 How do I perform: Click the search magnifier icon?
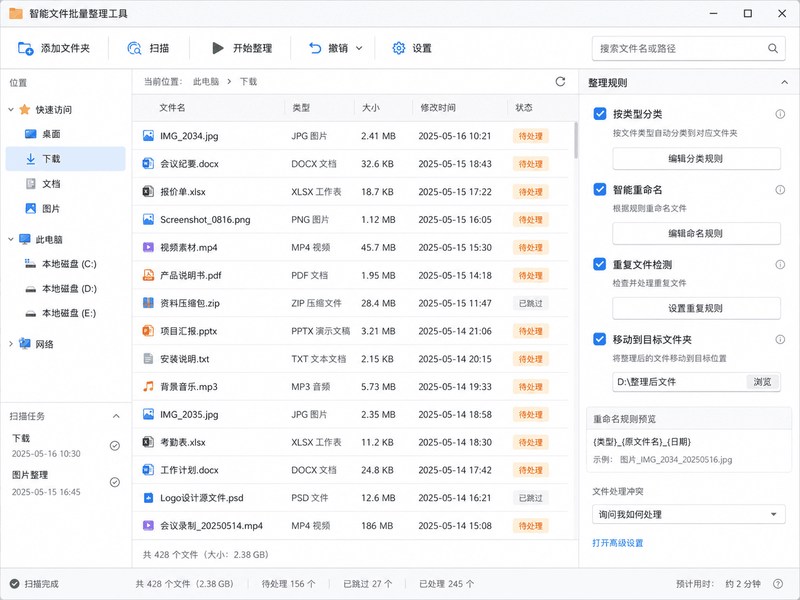click(773, 48)
